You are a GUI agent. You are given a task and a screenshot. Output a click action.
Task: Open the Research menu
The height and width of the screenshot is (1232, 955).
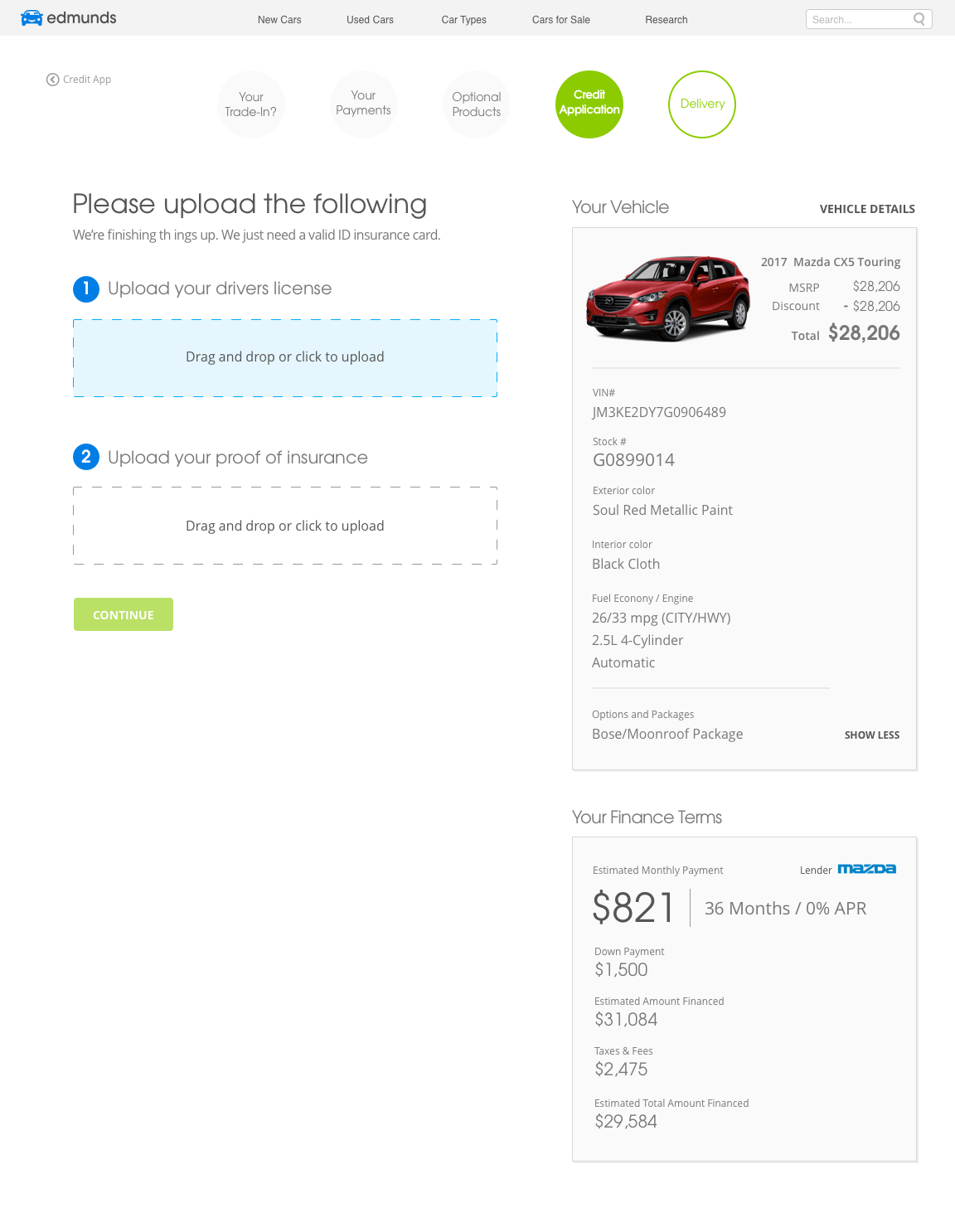click(667, 20)
